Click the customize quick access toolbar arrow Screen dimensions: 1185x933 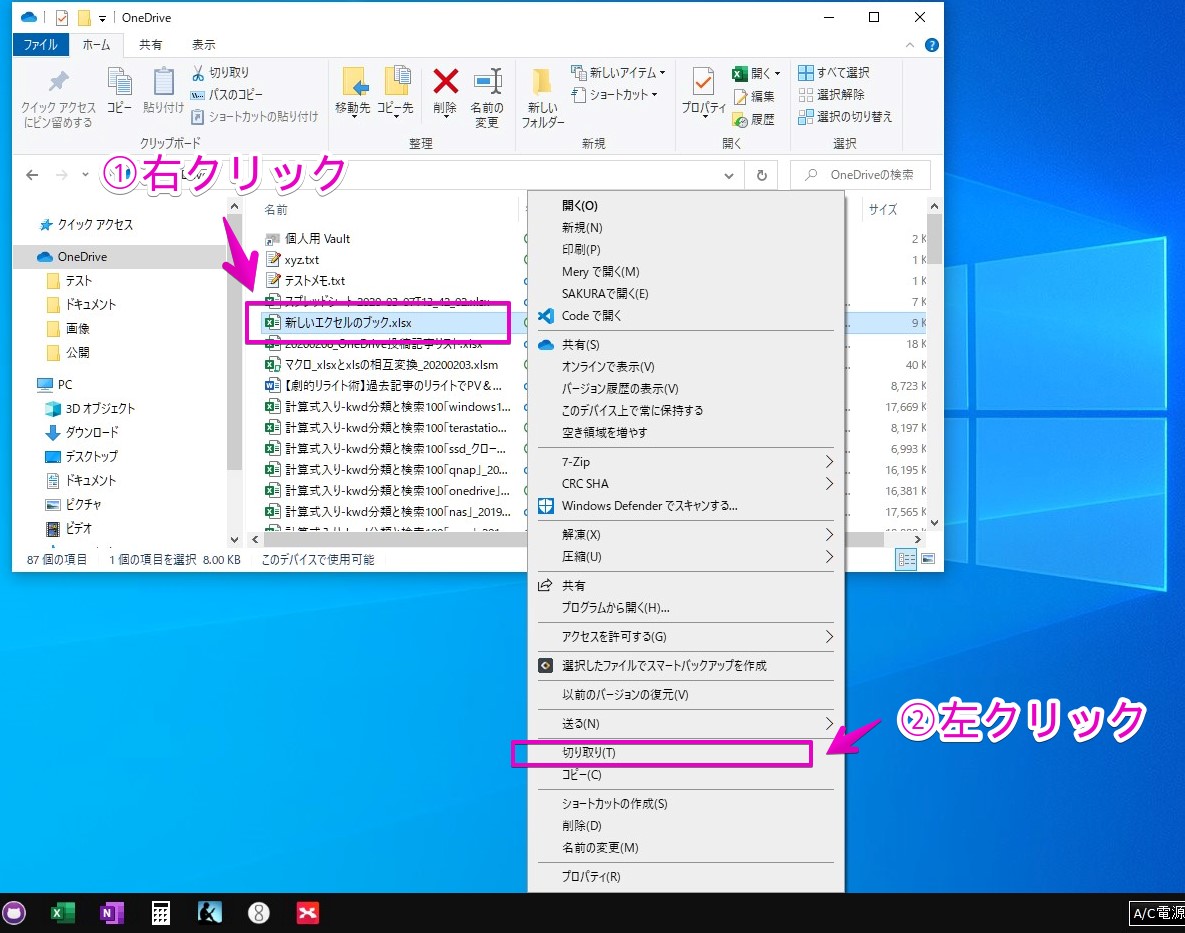[102, 18]
